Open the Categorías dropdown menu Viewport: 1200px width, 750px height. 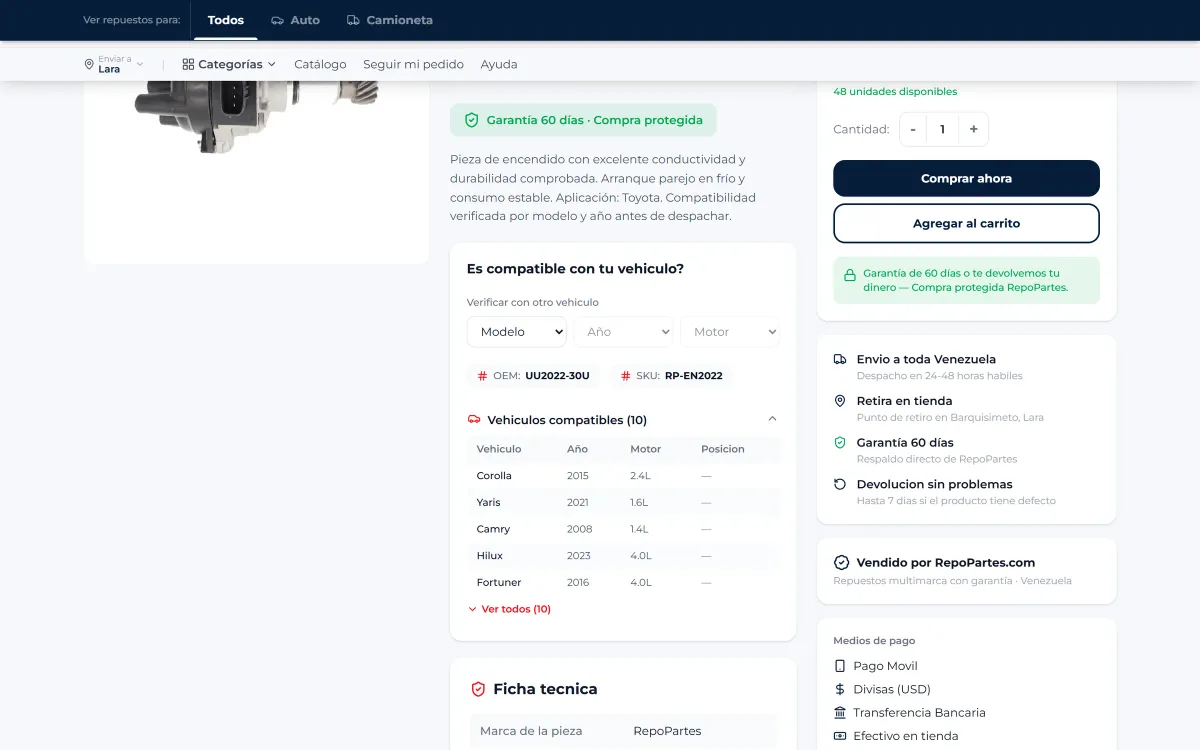coord(229,64)
